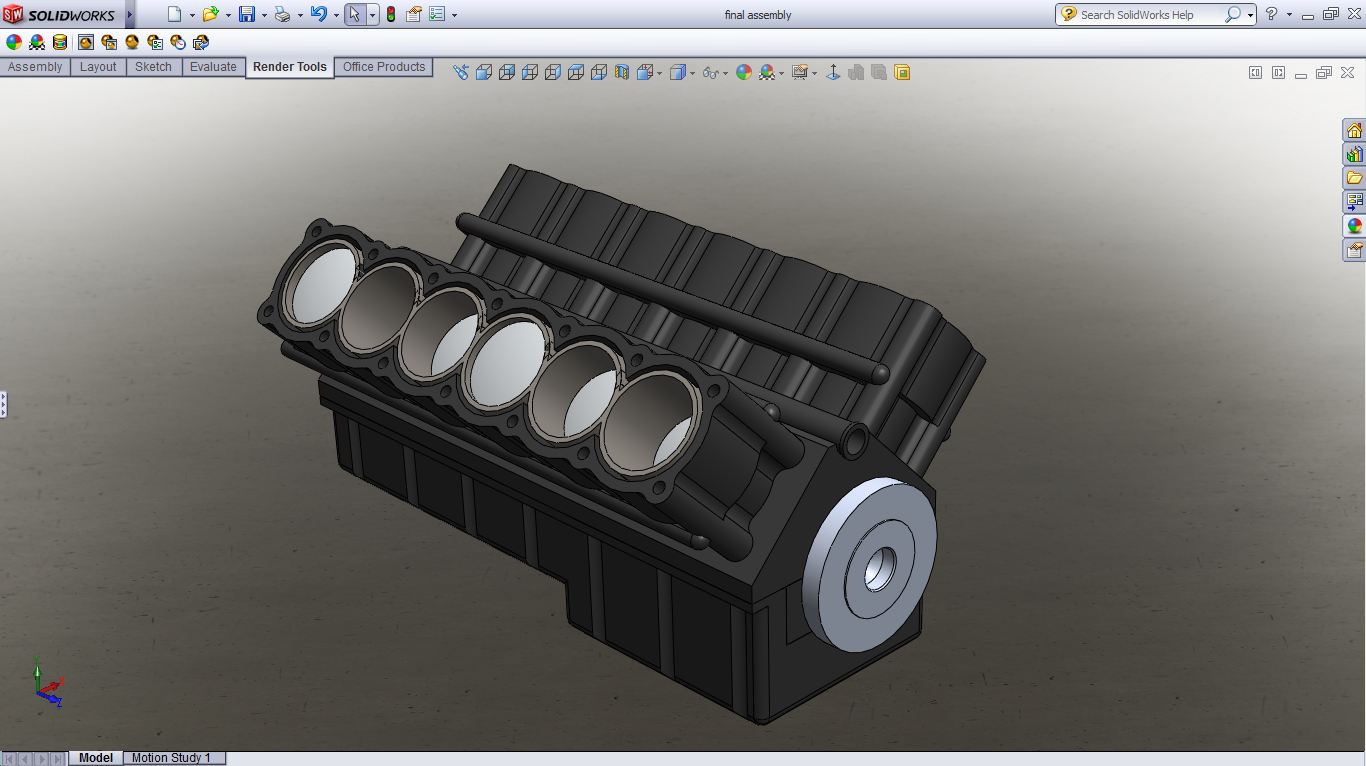Expand the Undo history dropdown arrow
The height and width of the screenshot is (766, 1366).
coord(336,15)
